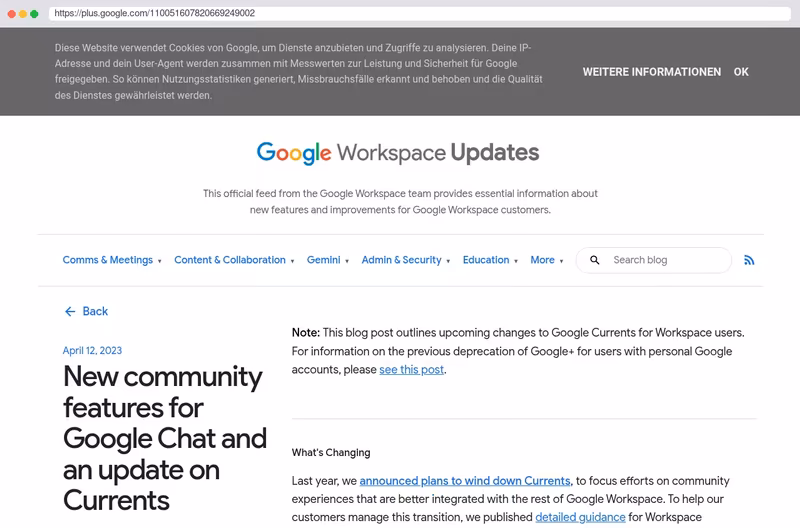Go Back to the blog list
800x528 pixels.
(x=95, y=311)
